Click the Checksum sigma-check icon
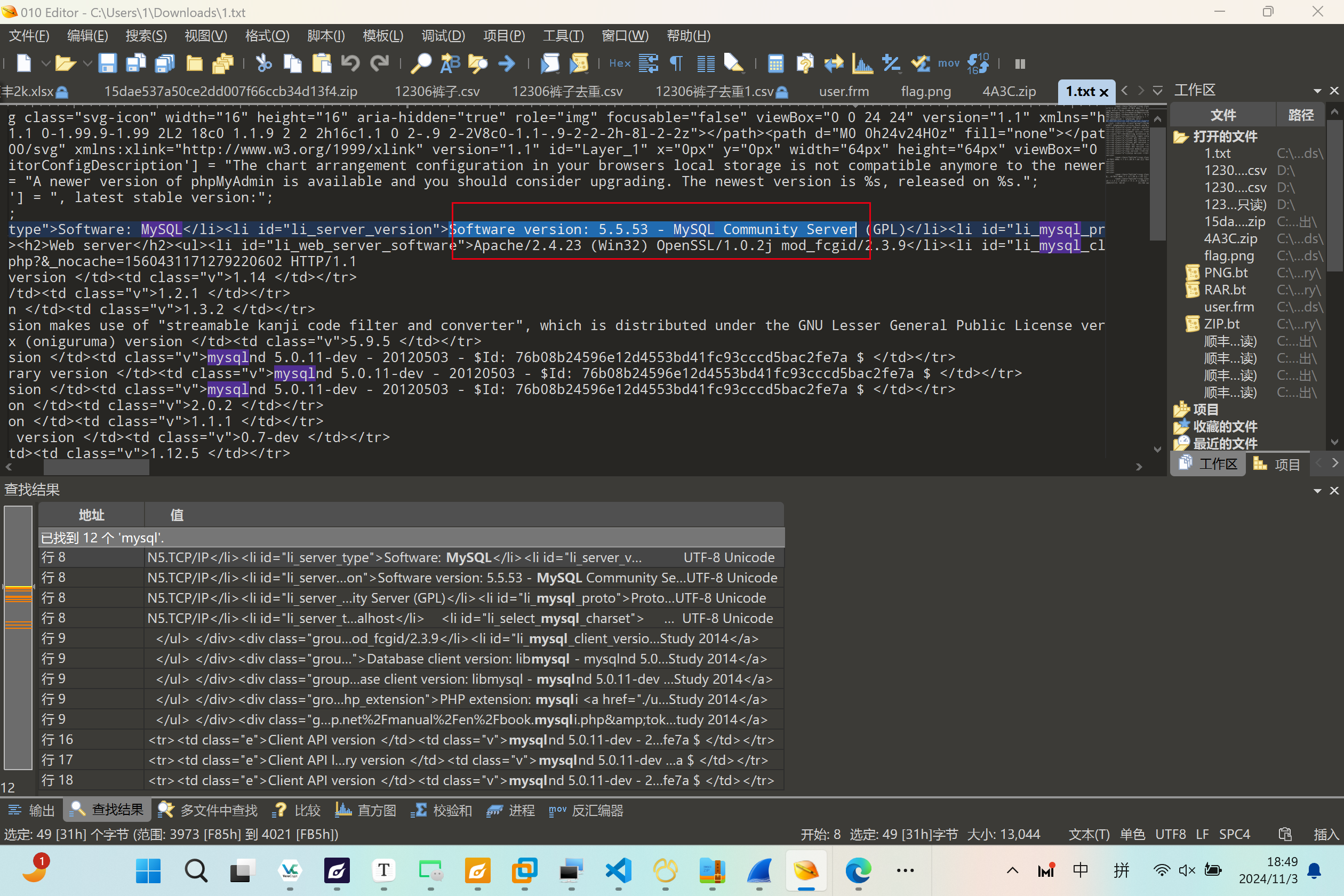The width and height of the screenshot is (1344, 896). [x=921, y=63]
